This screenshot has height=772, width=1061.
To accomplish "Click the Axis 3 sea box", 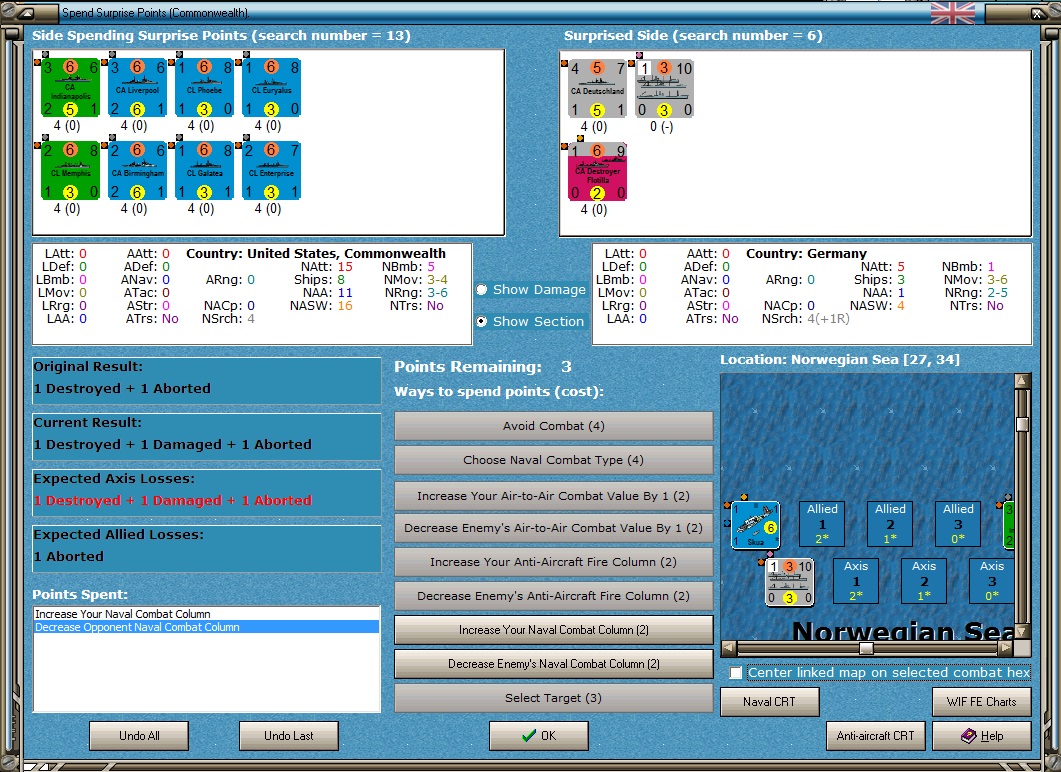I will point(991,581).
